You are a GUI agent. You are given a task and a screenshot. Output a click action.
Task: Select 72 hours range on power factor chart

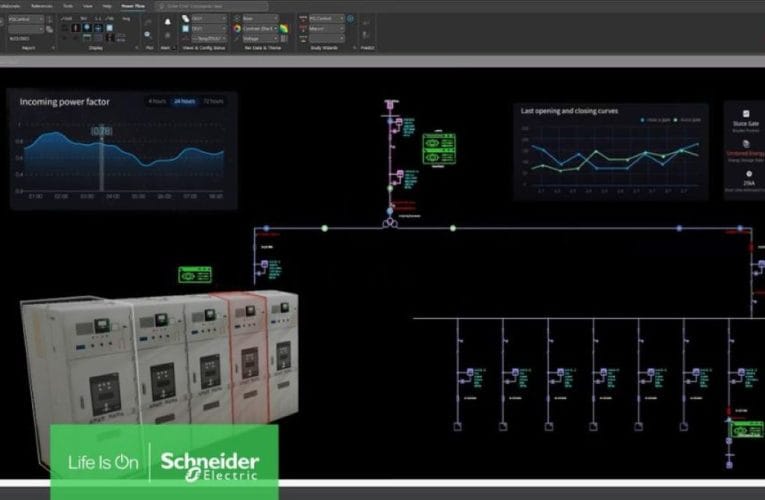pos(213,101)
